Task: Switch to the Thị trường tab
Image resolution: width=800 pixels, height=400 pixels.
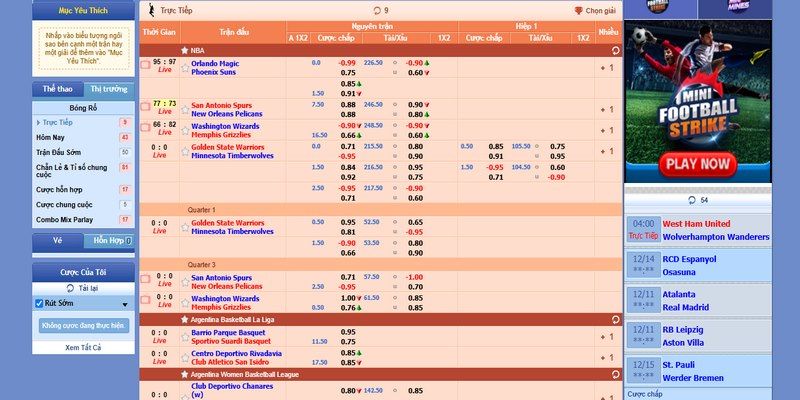Action: 109,89
